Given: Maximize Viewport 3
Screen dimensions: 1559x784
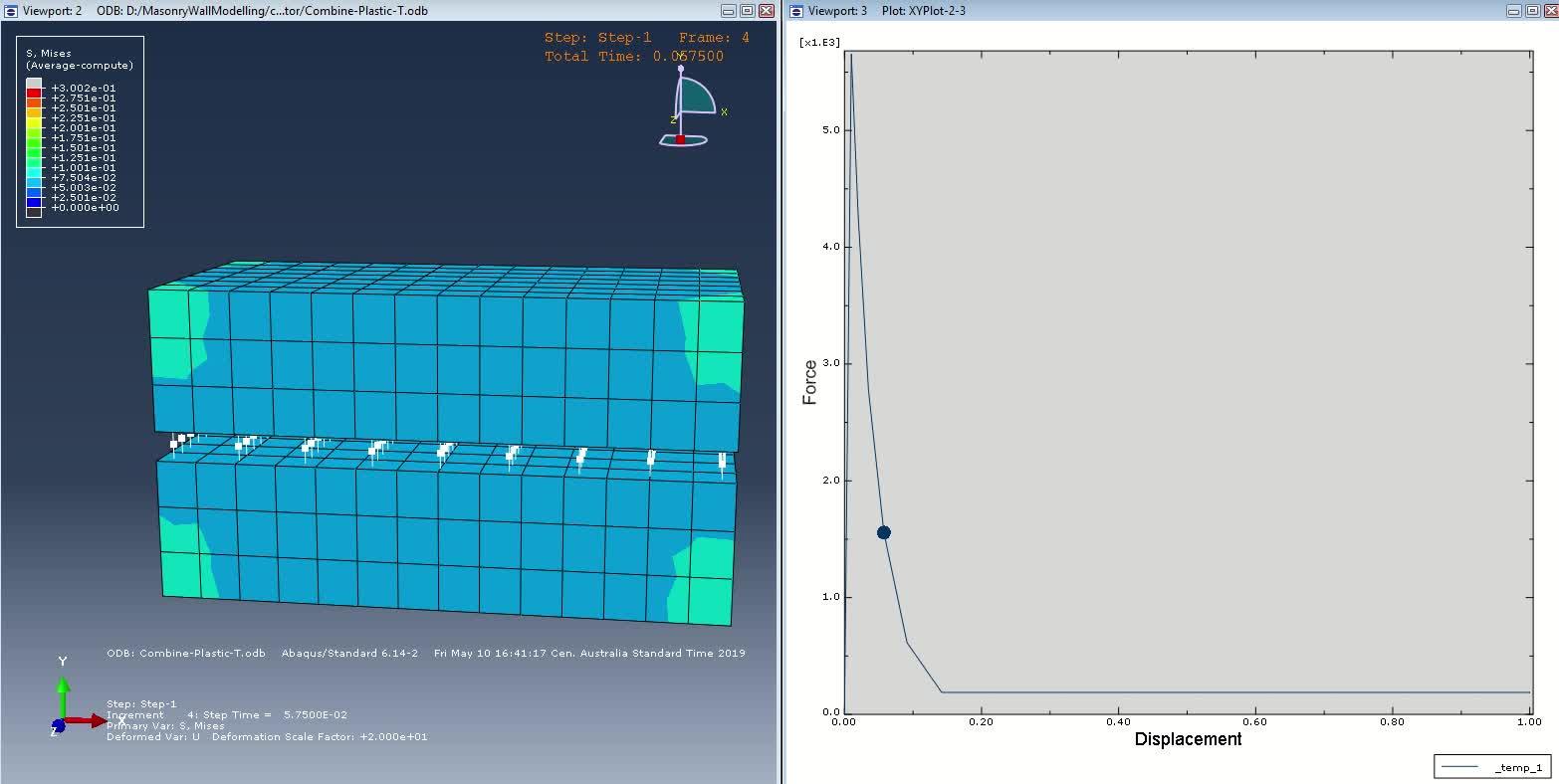Looking at the screenshot, I should [1531, 10].
